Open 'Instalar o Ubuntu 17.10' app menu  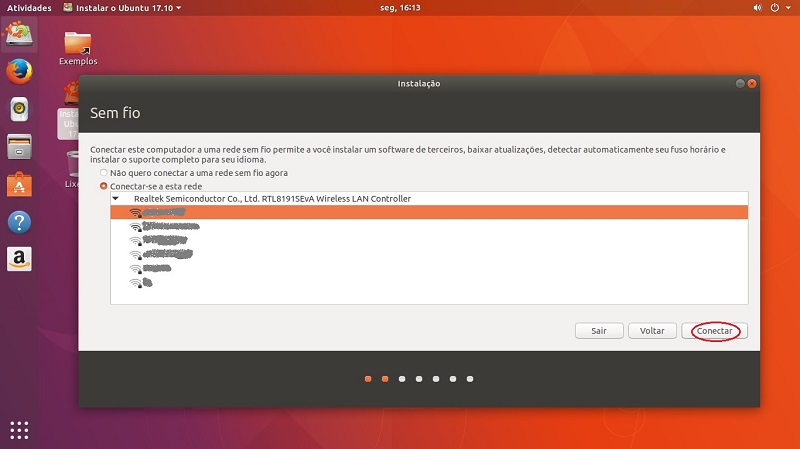click(x=122, y=8)
